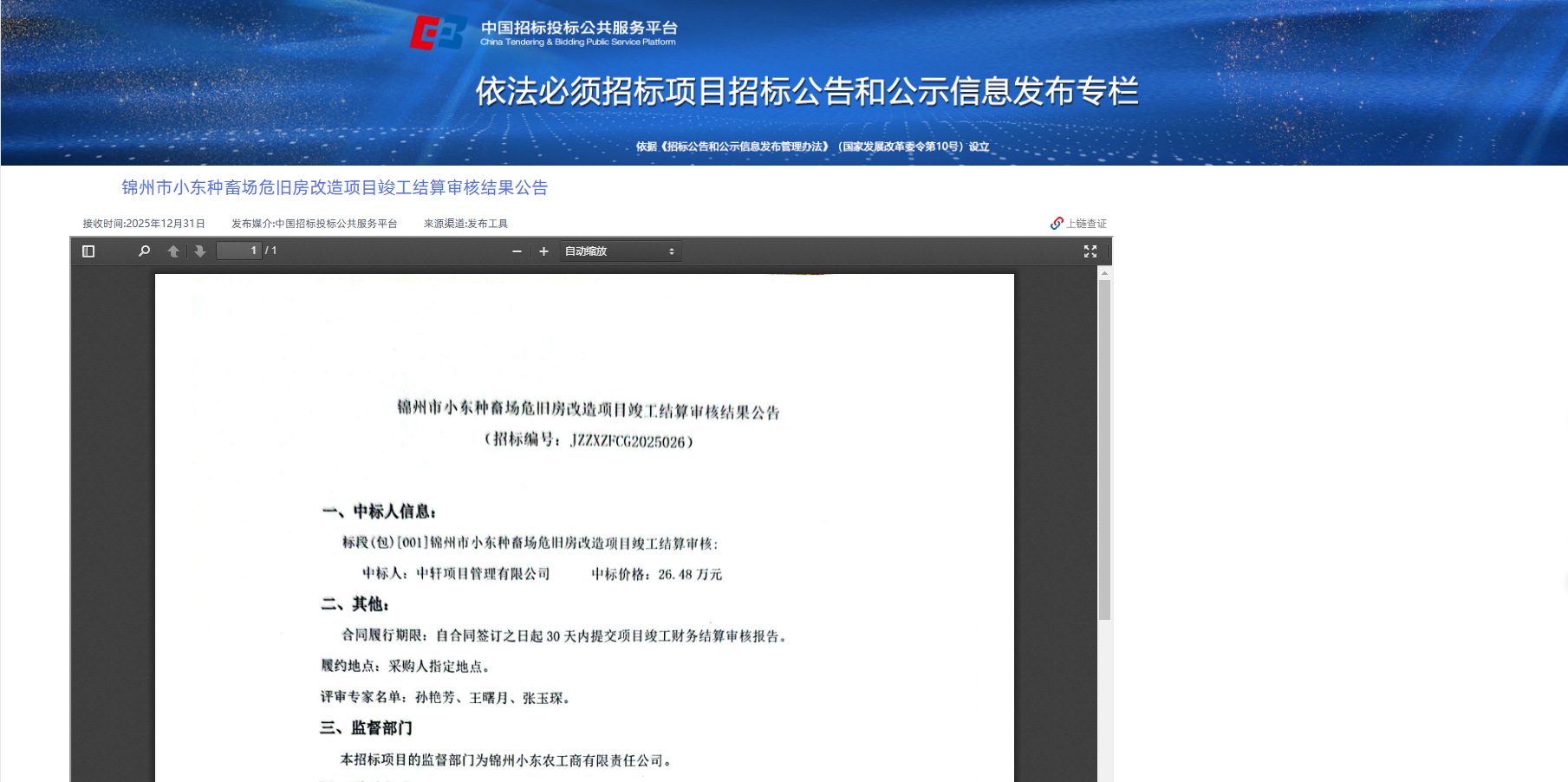The image size is (1568, 782).
Task: Open the 锦州市小东种畜场 announcement title link
Action: click(335, 188)
